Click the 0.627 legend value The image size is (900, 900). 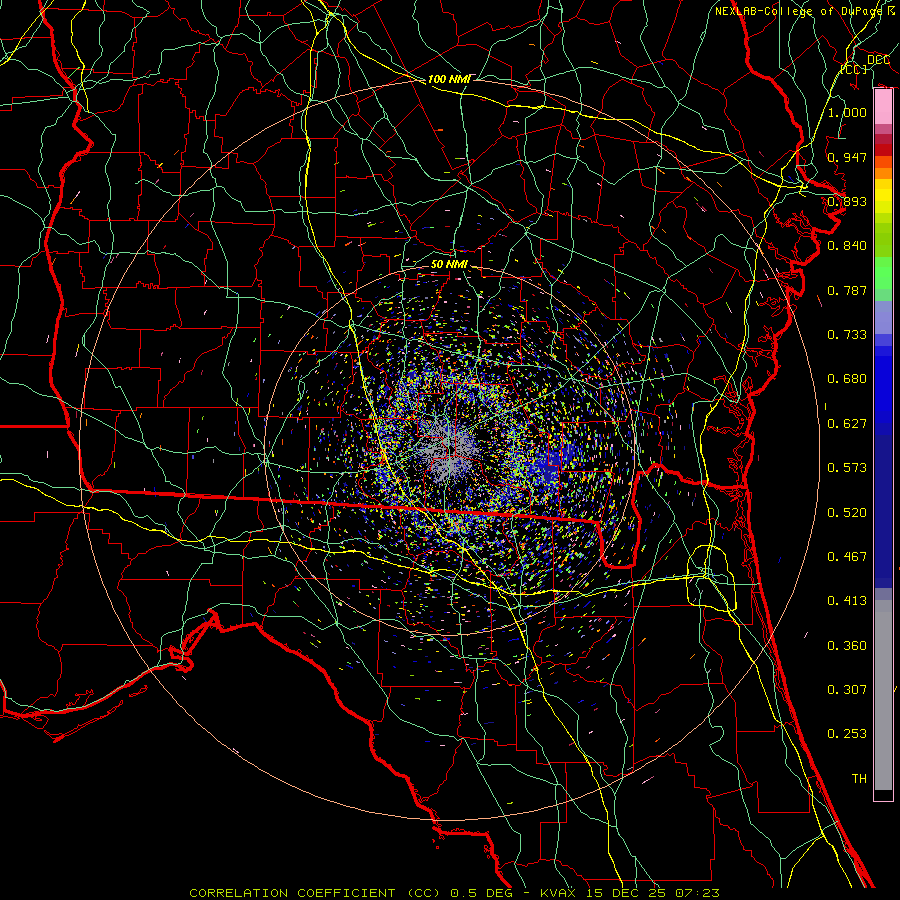(x=847, y=423)
